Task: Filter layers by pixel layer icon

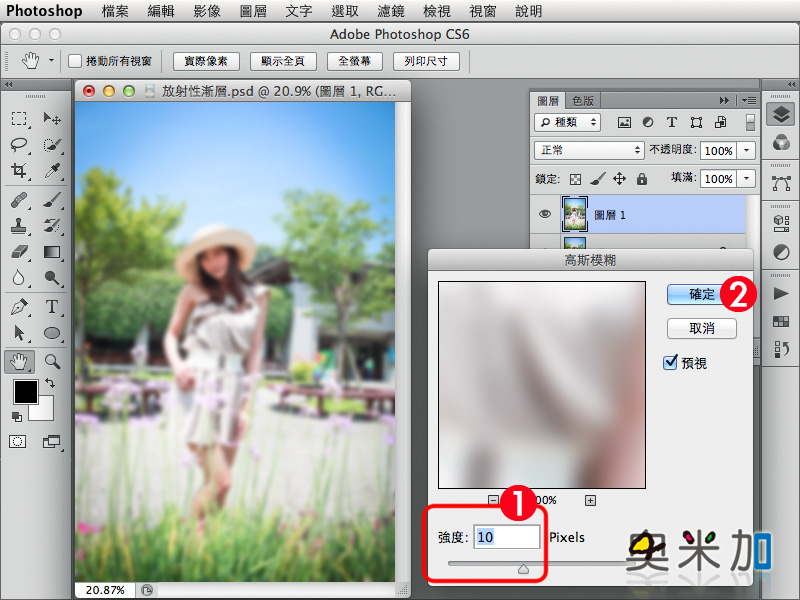Action: tap(624, 122)
